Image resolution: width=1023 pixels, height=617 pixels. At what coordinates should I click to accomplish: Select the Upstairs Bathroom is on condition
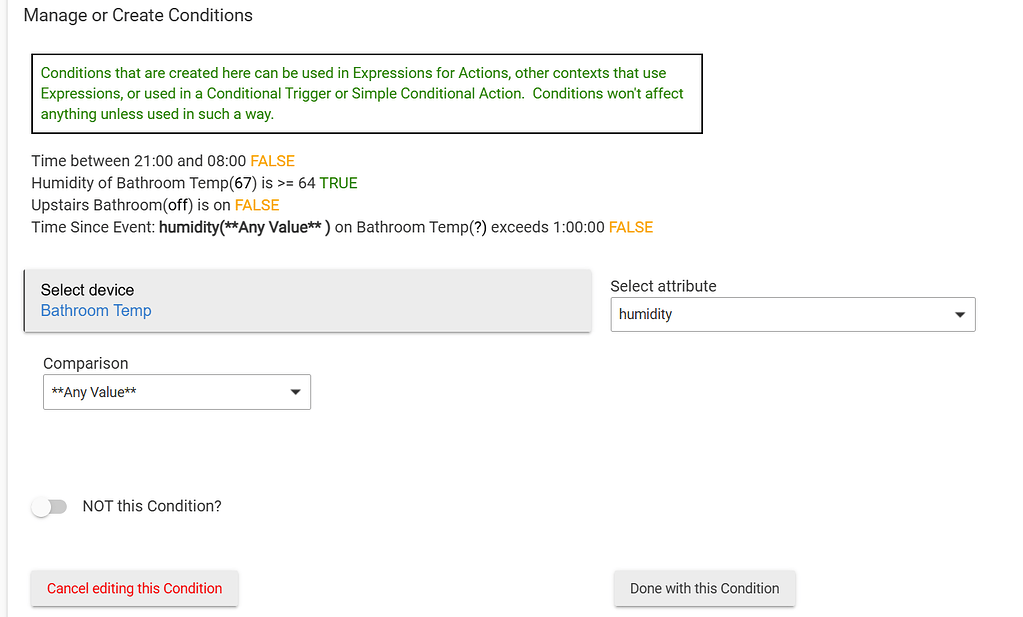[x=132, y=205]
